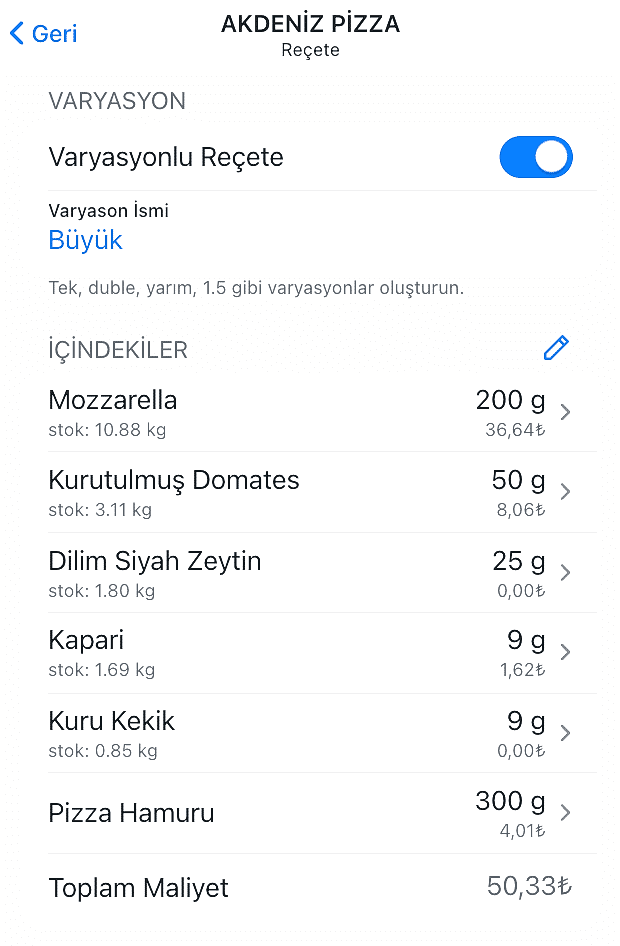Open Pizza Hamuru details via chevron

click(565, 812)
